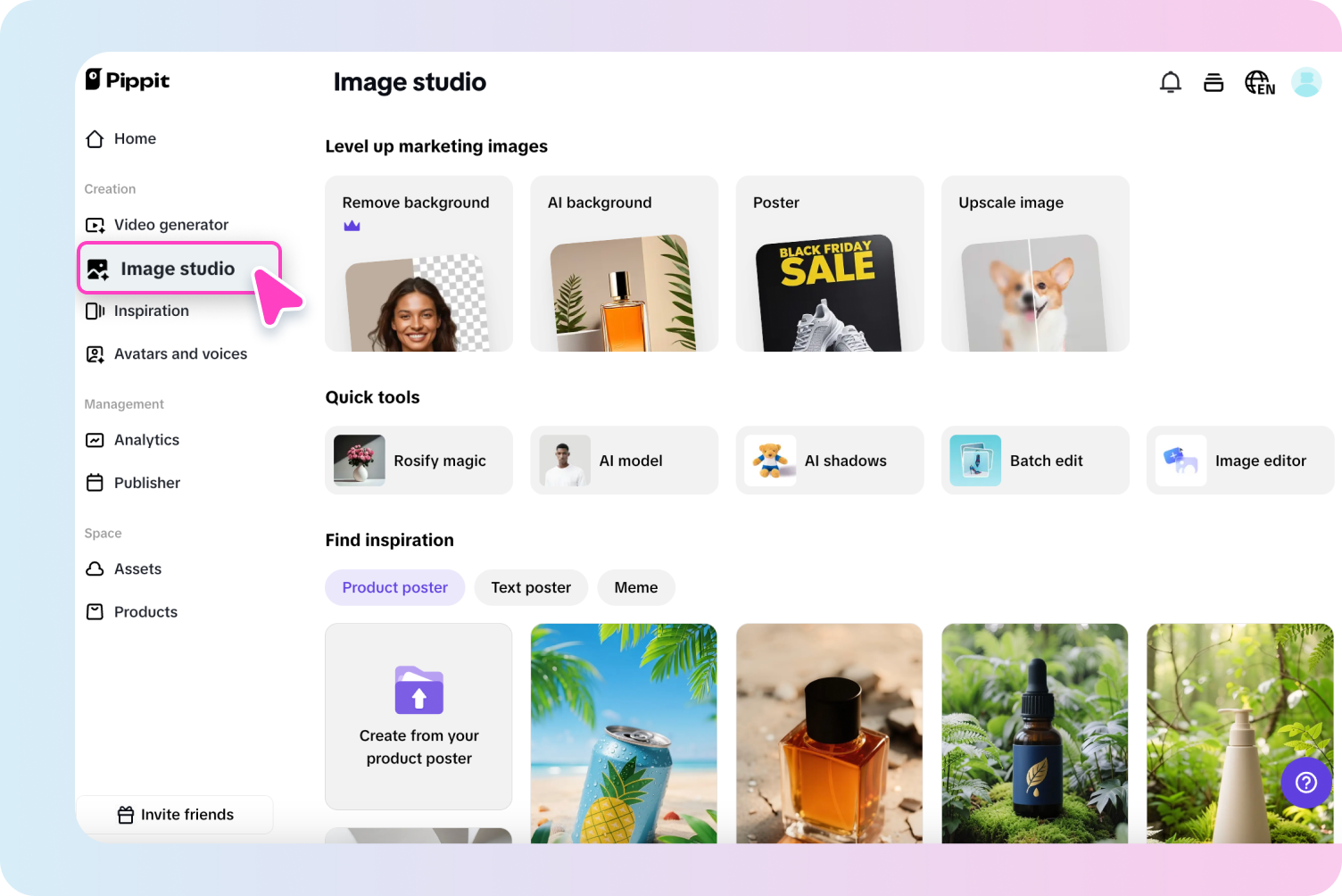Go to the Home tab
Screen dimensions: 1342x896
(135, 138)
